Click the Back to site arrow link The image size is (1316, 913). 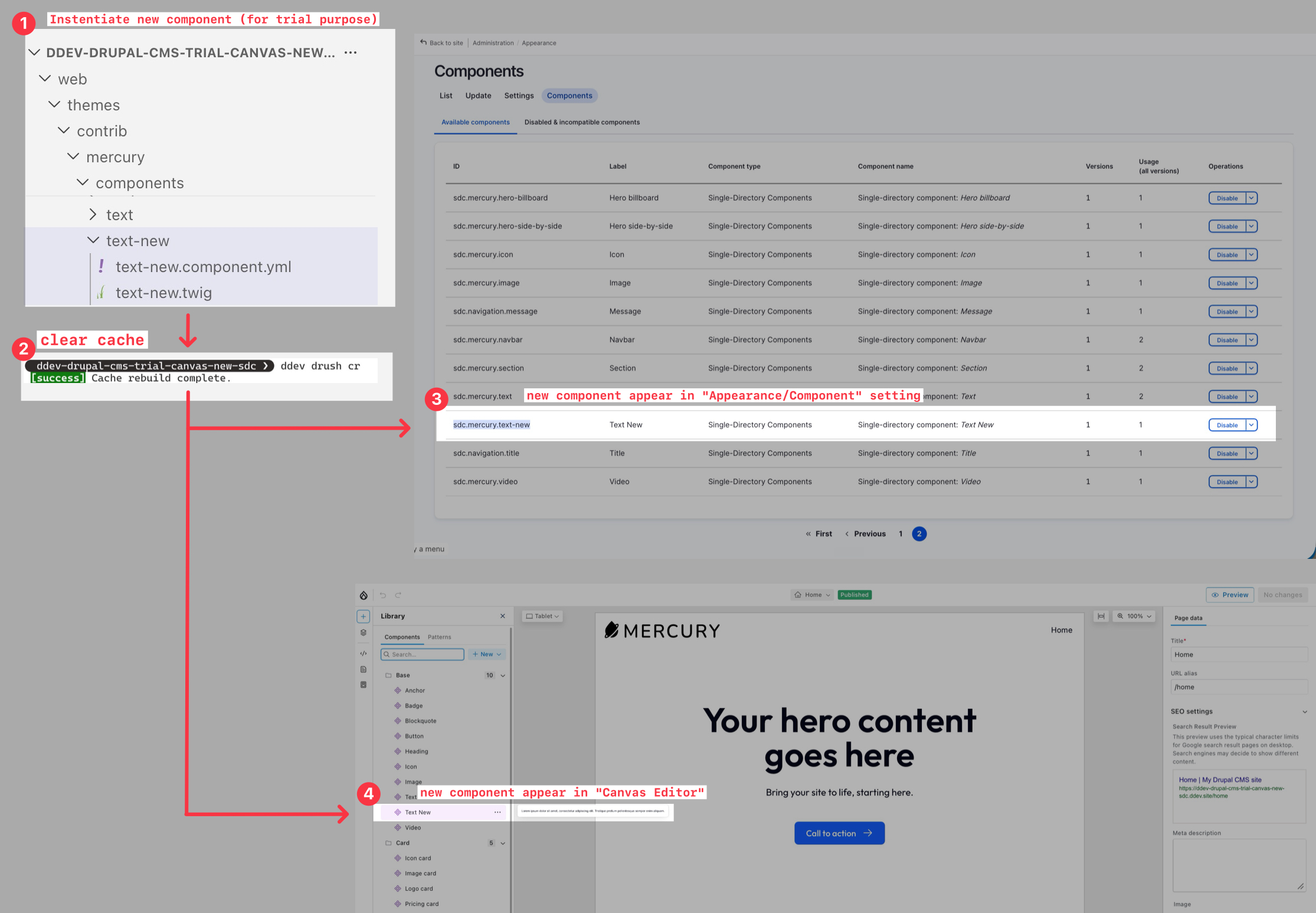[441, 42]
